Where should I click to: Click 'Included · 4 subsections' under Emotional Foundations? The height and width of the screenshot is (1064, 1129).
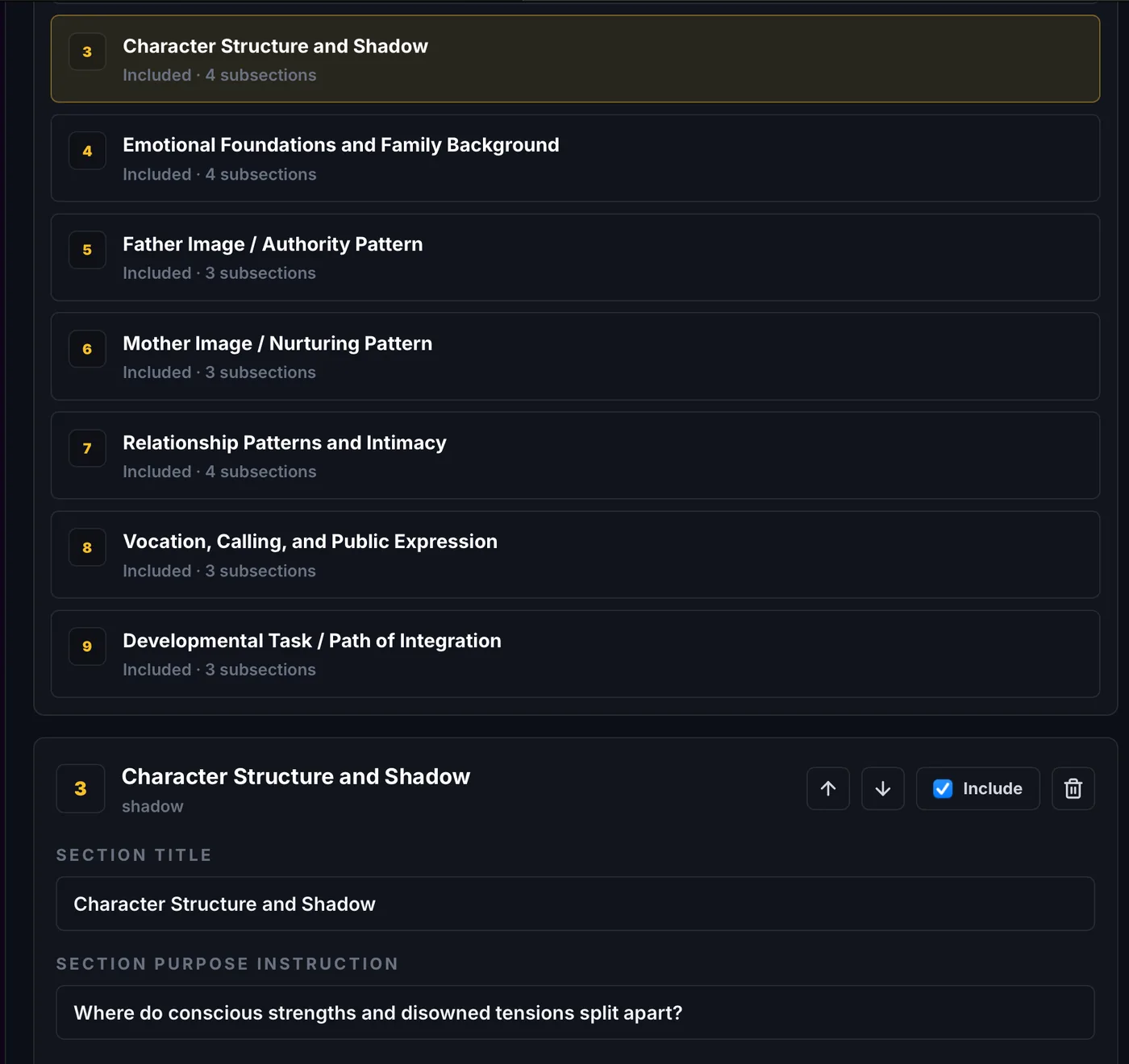tap(219, 174)
